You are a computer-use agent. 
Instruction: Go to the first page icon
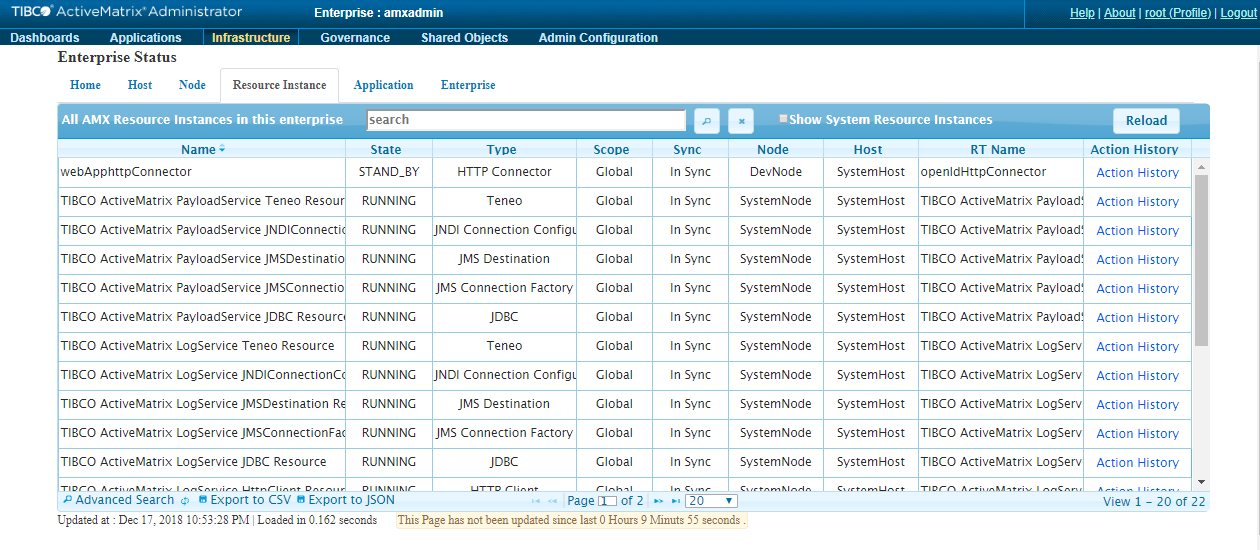click(x=536, y=501)
